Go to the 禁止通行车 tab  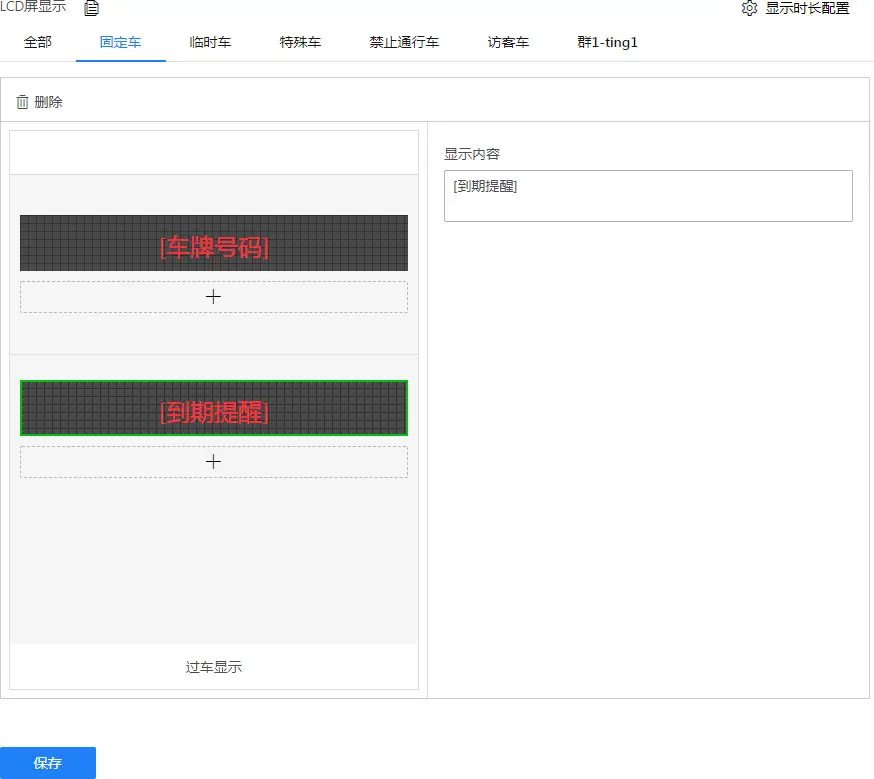point(404,42)
